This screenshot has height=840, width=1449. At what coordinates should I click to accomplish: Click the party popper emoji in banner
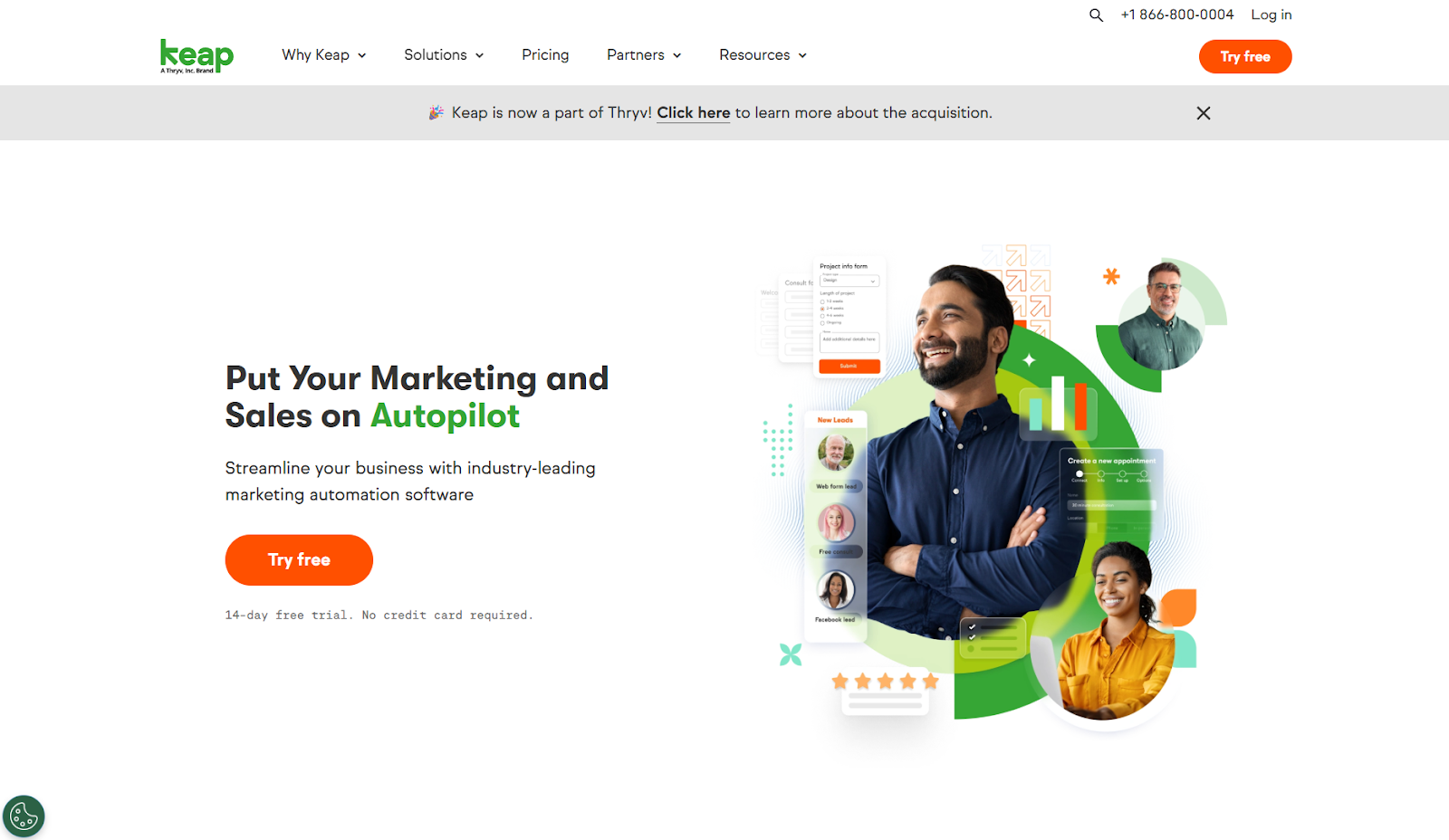tap(437, 112)
